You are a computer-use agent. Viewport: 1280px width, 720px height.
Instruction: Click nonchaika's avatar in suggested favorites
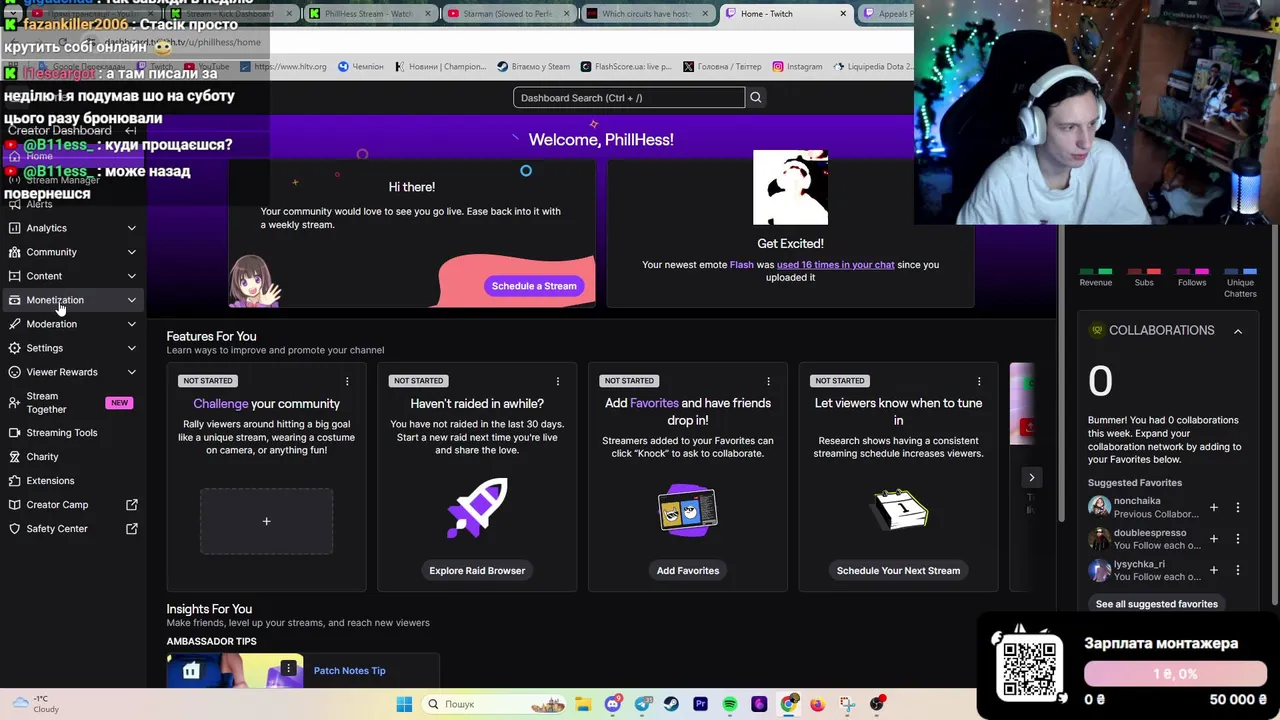[1100, 507]
